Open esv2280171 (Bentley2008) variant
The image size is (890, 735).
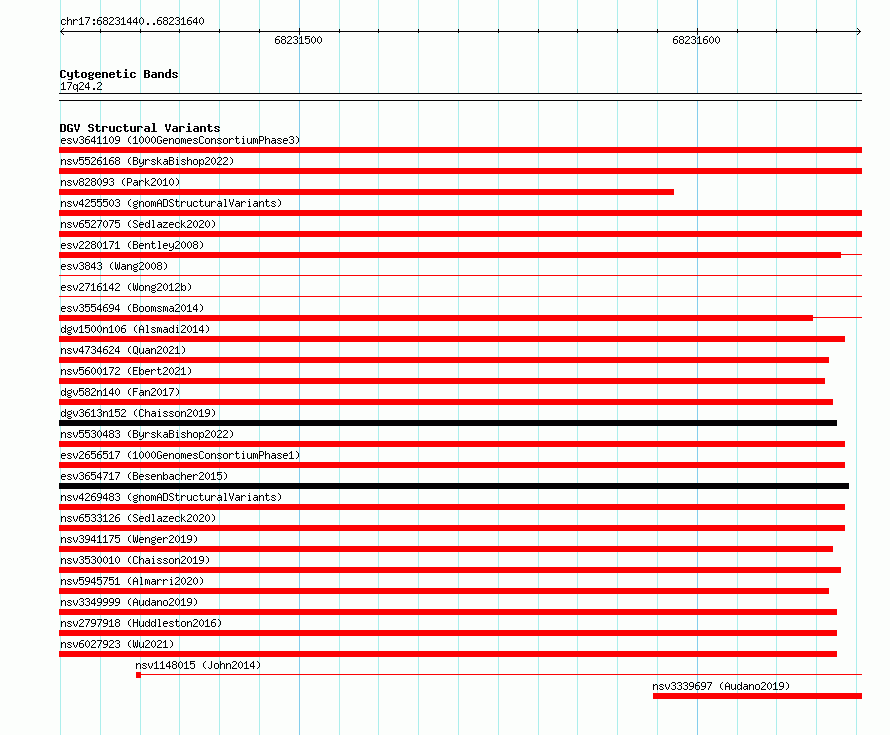[132, 245]
